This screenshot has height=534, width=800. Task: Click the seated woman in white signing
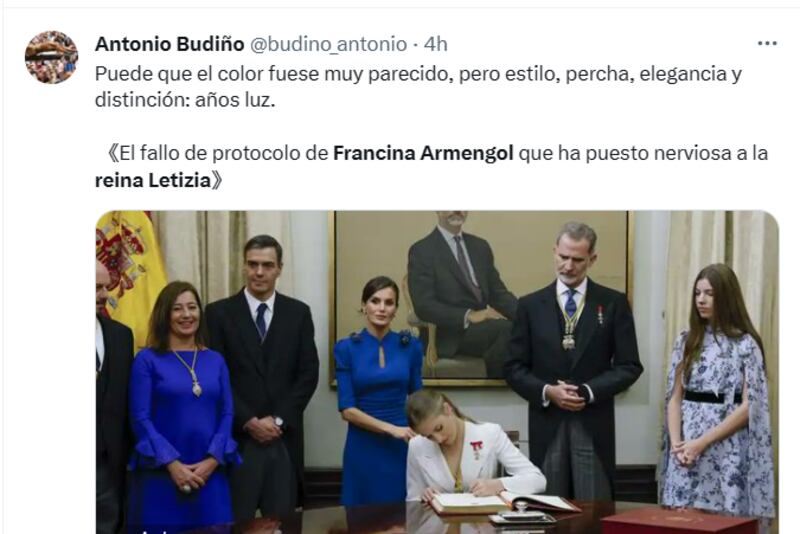coord(469,449)
